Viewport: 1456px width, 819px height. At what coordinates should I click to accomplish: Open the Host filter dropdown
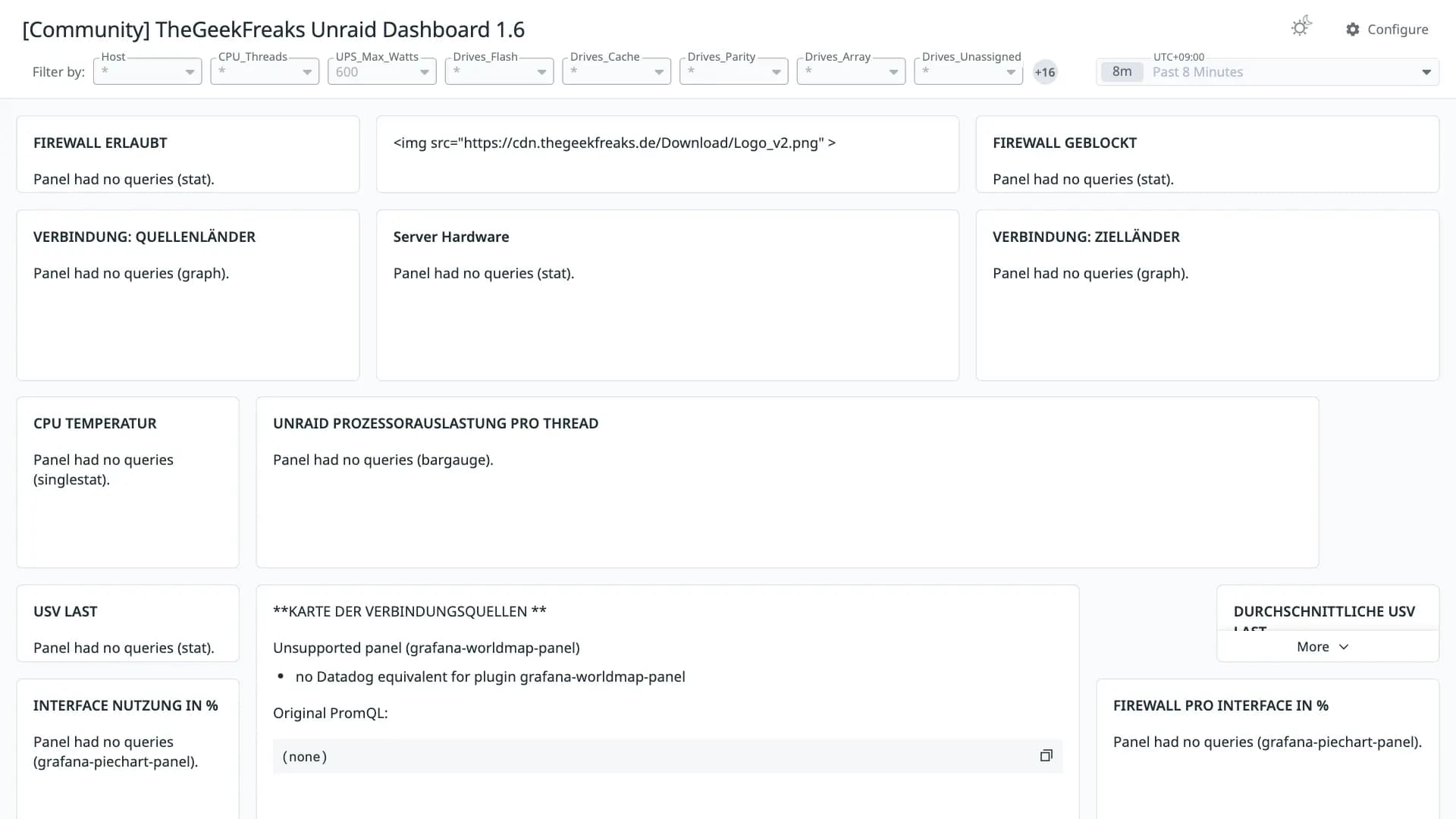[x=147, y=71]
